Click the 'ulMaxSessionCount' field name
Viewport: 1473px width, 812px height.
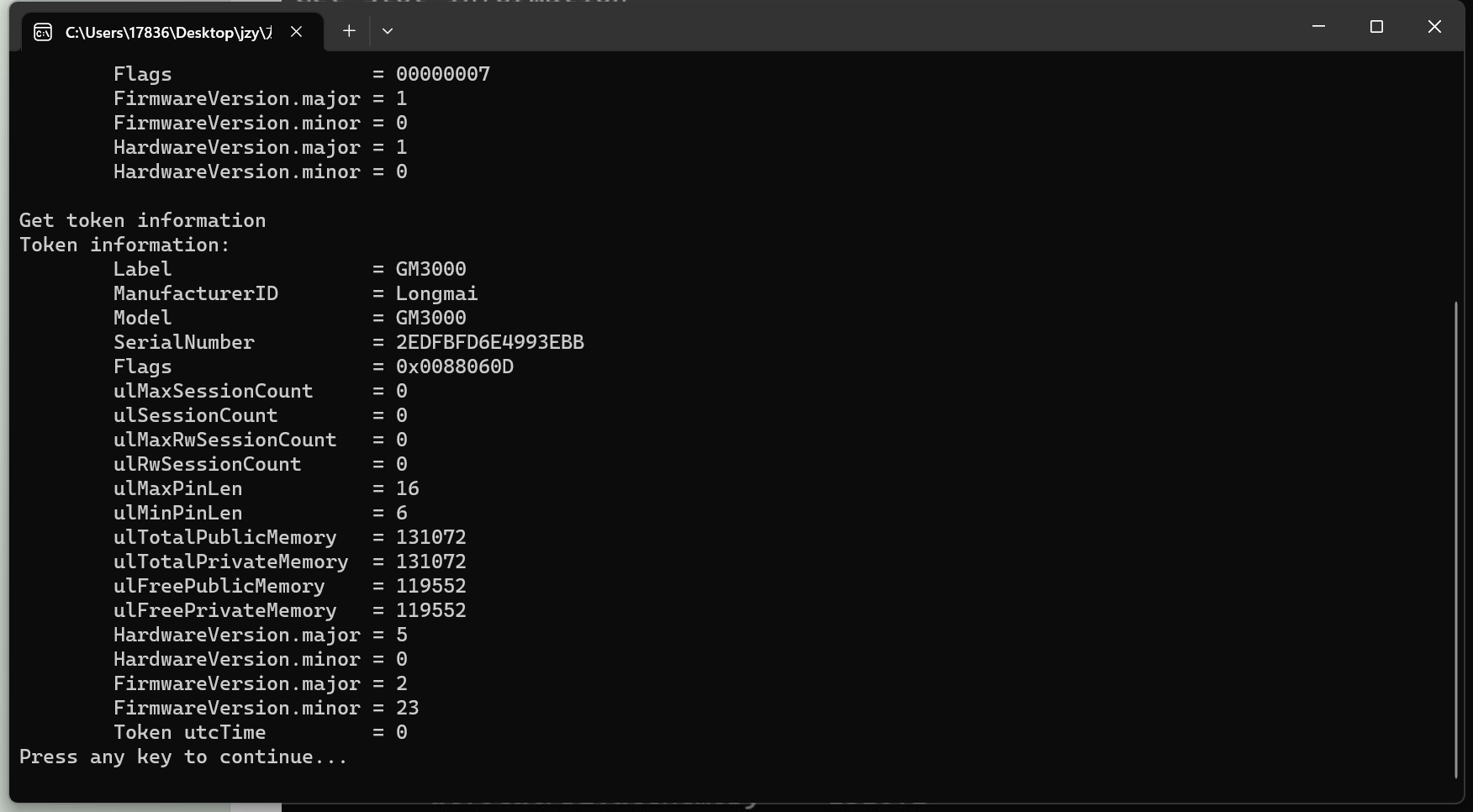point(214,391)
